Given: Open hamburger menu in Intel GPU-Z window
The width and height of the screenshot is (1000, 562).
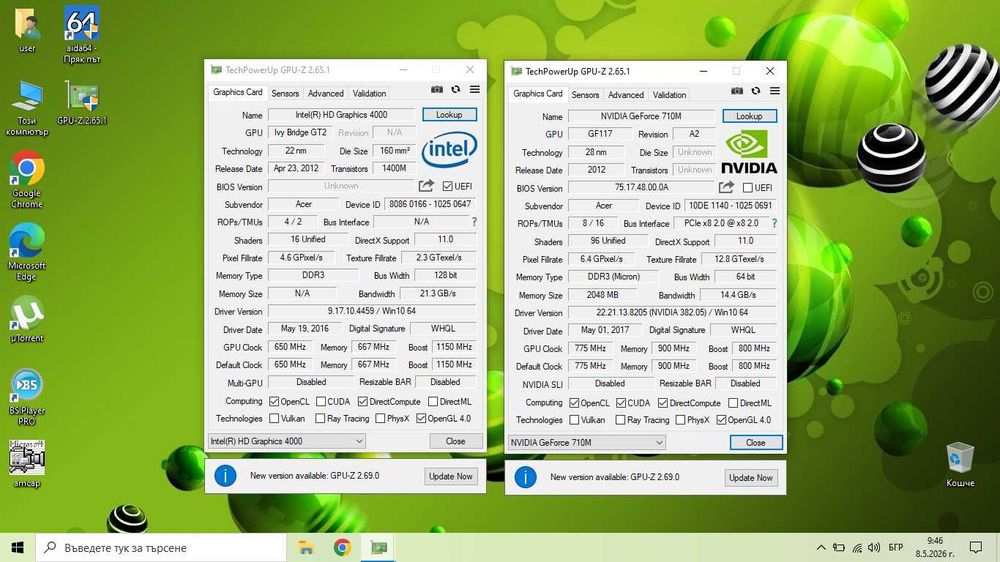Looking at the screenshot, I should tap(474, 90).
